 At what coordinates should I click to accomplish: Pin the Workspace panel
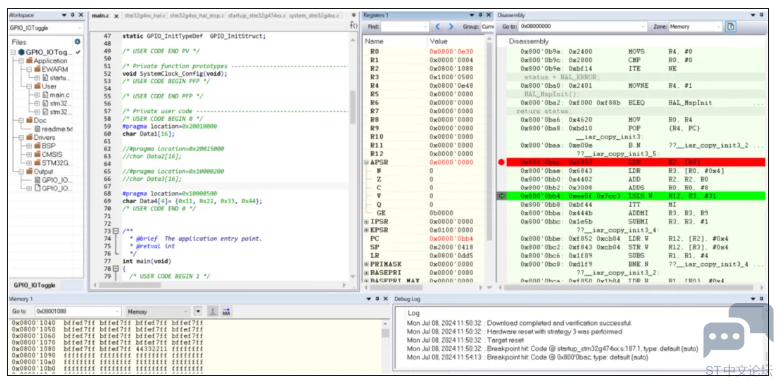[x=73, y=15]
